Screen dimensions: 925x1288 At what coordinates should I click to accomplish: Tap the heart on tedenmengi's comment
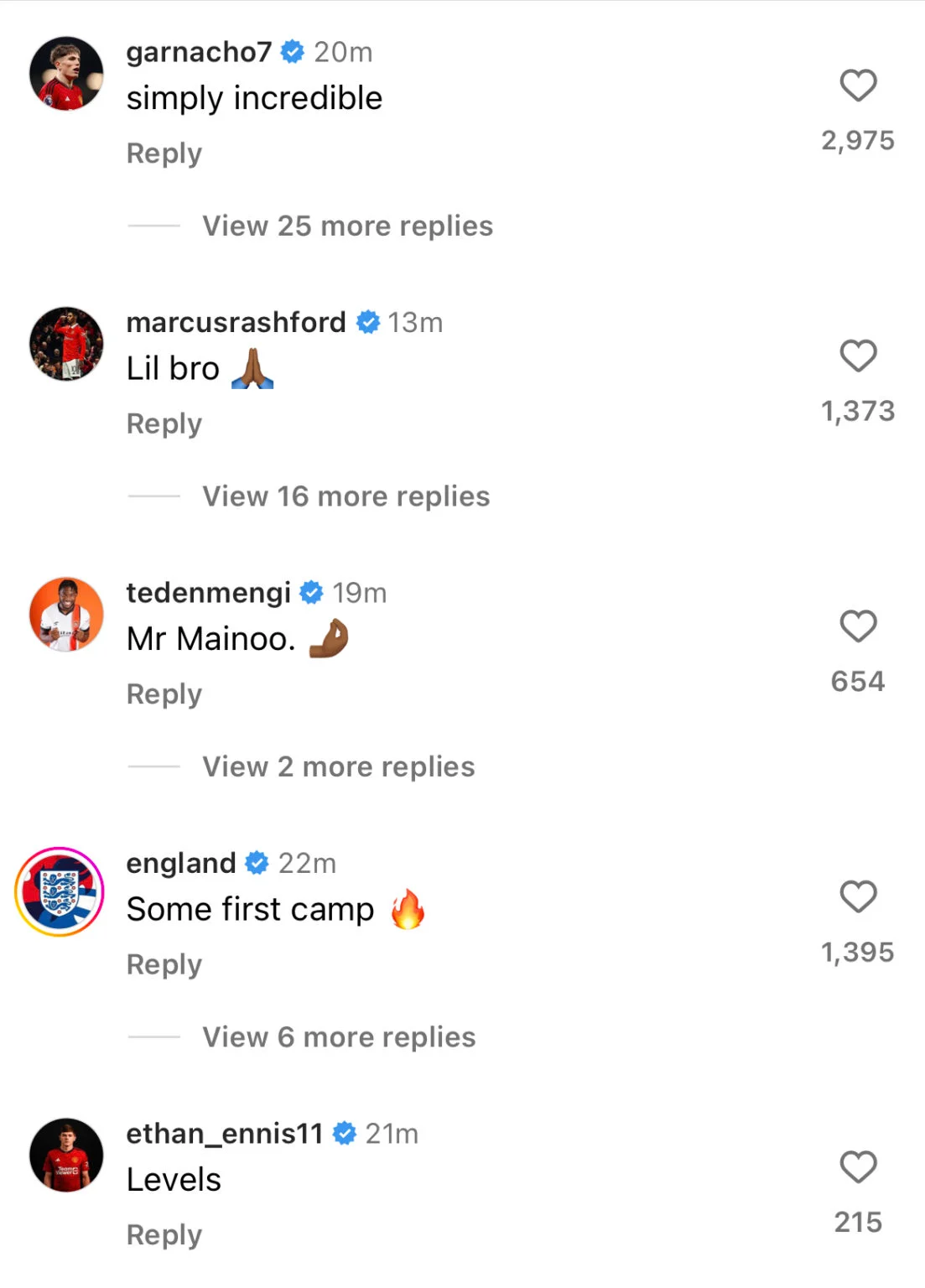[858, 626]
